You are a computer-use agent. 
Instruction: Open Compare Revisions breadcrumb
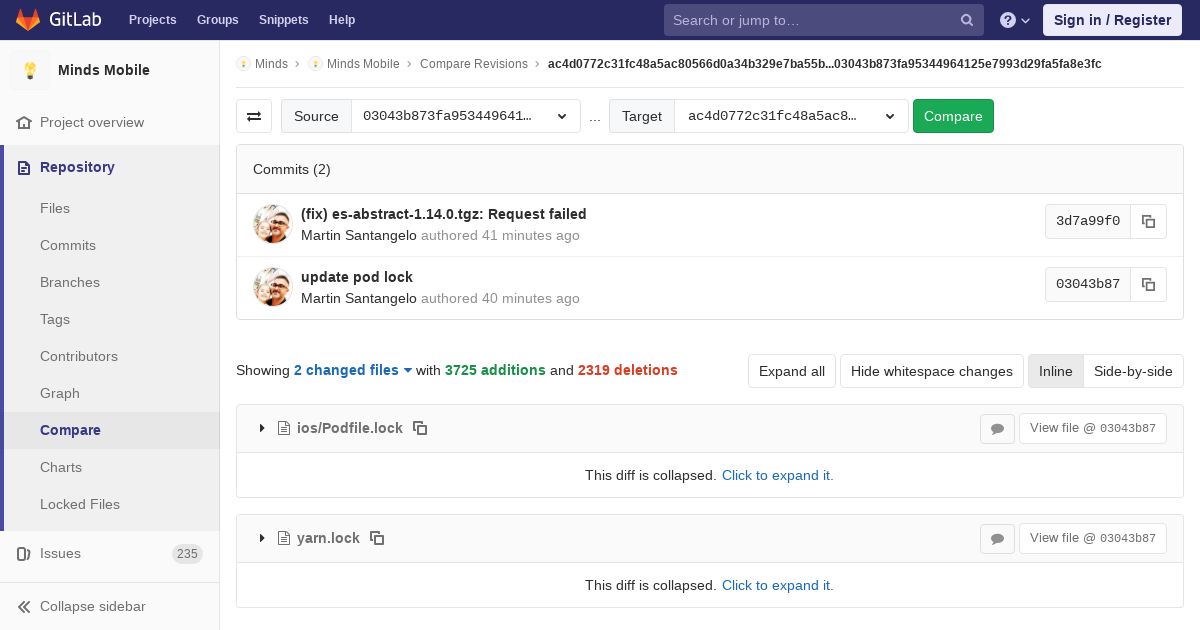click(474, 64)
